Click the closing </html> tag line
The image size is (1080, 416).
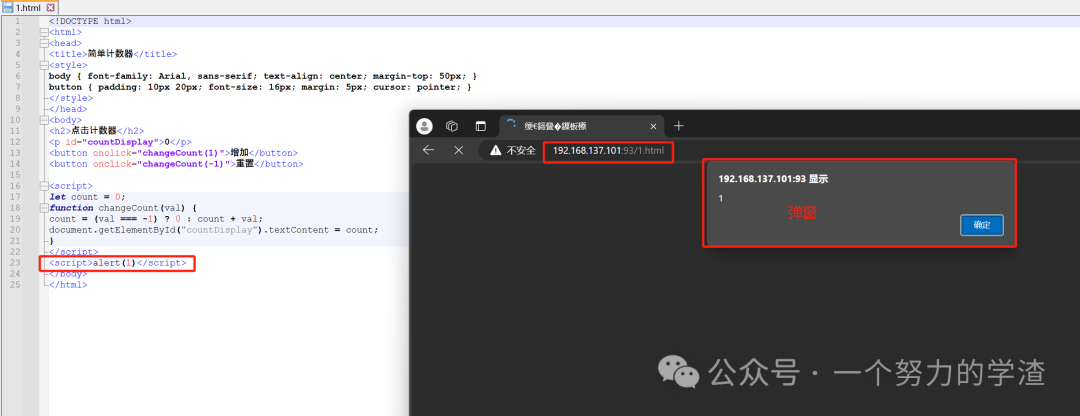[68, 284]
